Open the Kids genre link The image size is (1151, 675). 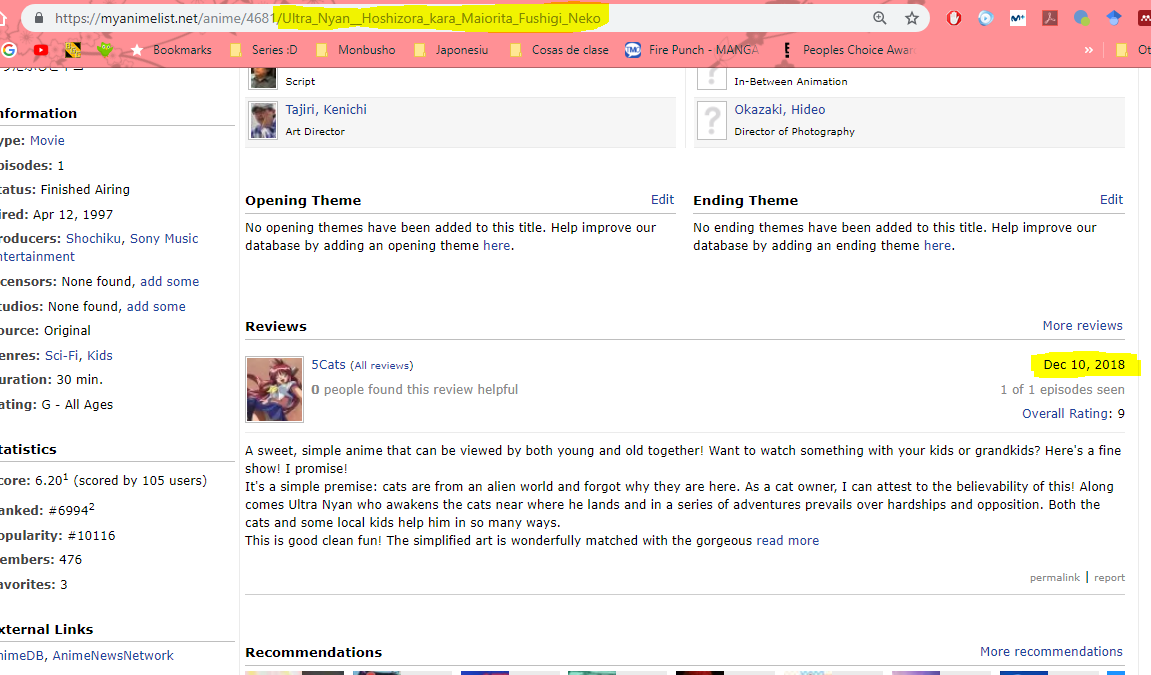[100, 356]
